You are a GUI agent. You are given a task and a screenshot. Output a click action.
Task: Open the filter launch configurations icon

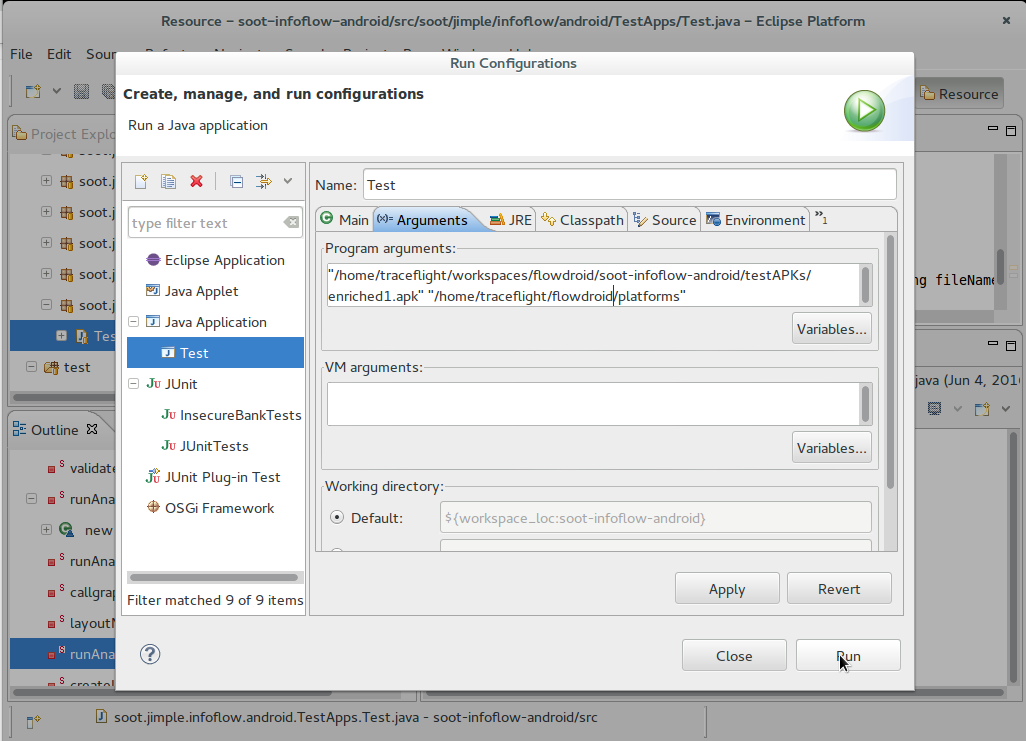coord(264,182)
